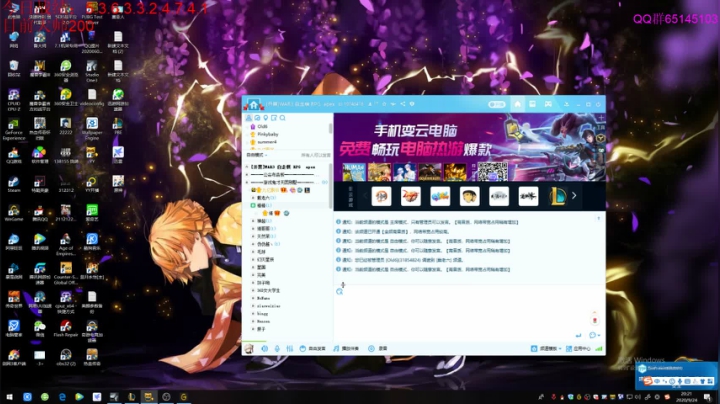Viewport: 720px width, 404px height.
Task: Open the 自由模式 mode dropdown
Action: click(257, 155)
